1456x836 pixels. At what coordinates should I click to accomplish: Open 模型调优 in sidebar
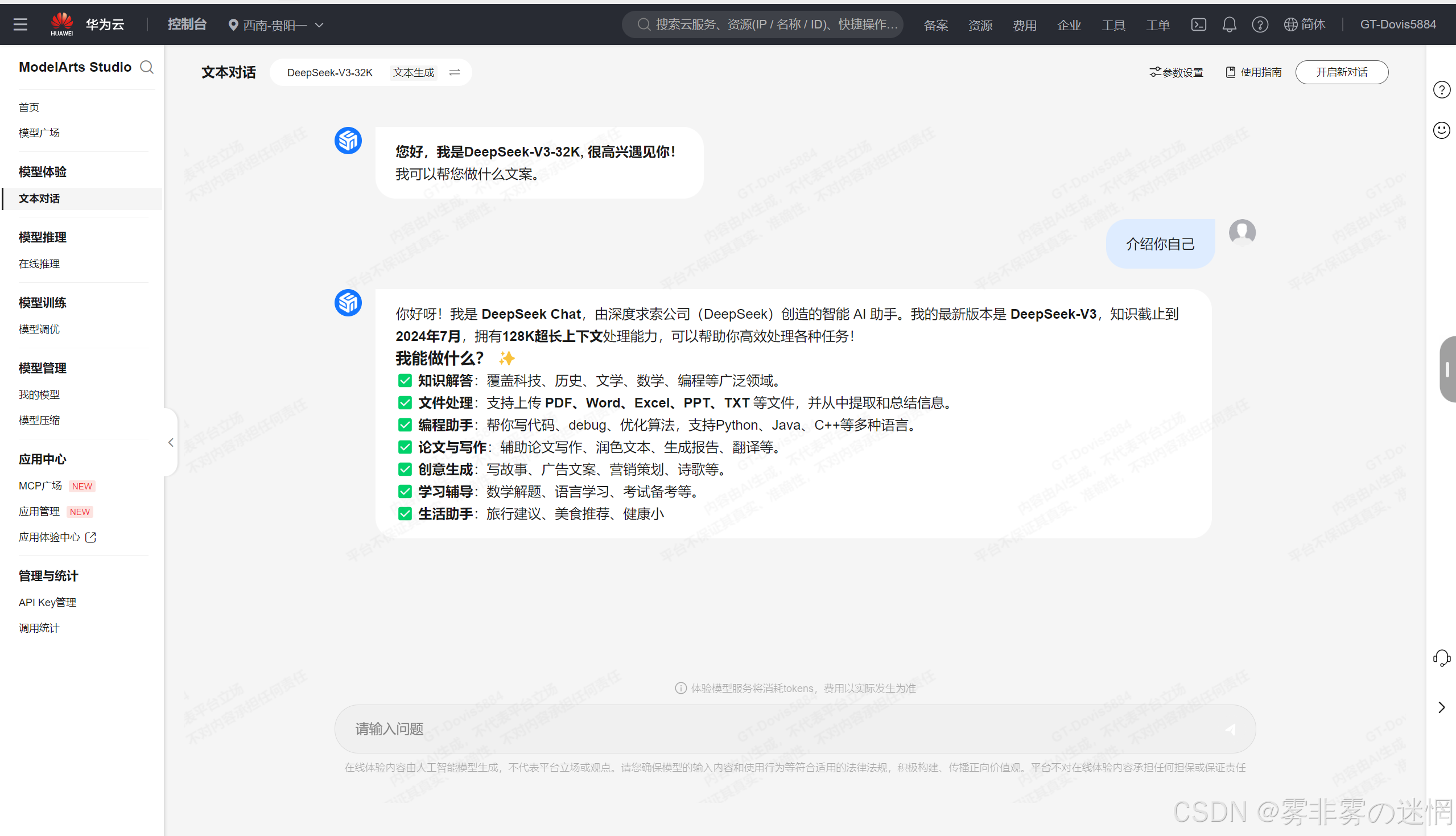click(x=39, y=329)
